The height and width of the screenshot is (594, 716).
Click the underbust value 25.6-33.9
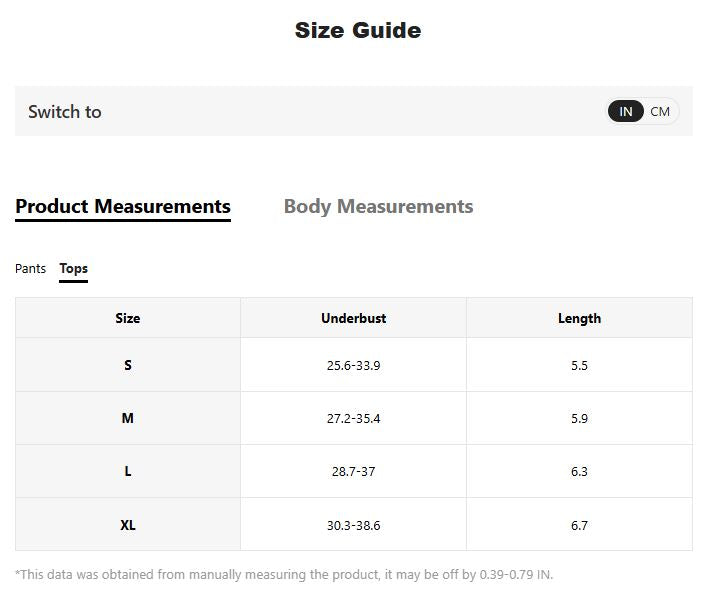(x=353, y=366)
